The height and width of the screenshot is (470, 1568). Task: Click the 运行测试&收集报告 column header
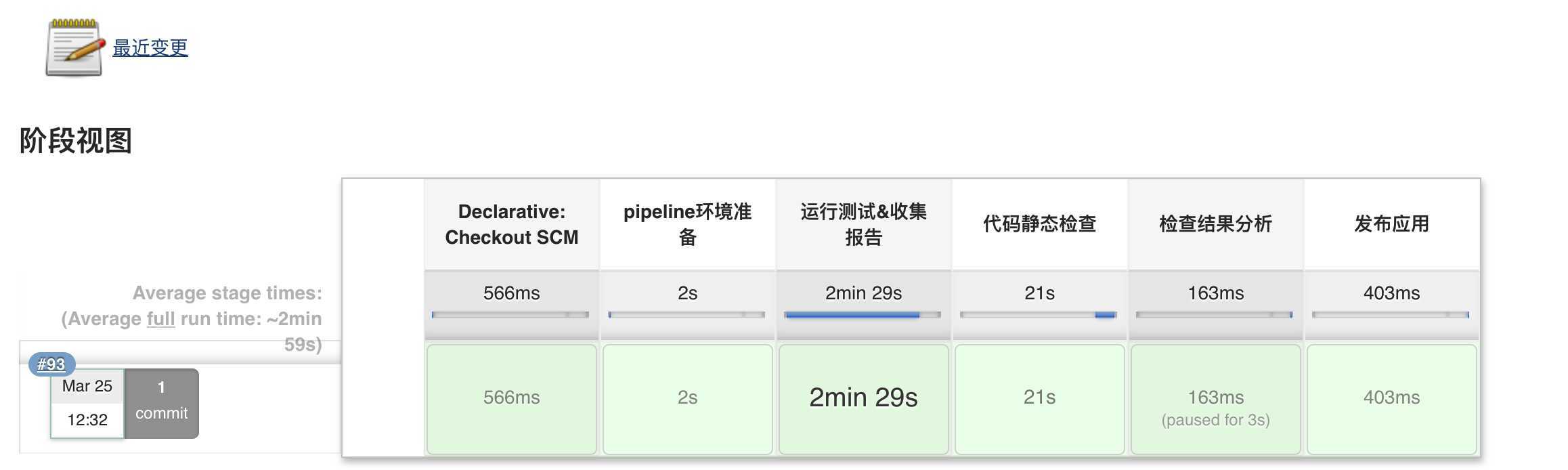coord(864,224)
